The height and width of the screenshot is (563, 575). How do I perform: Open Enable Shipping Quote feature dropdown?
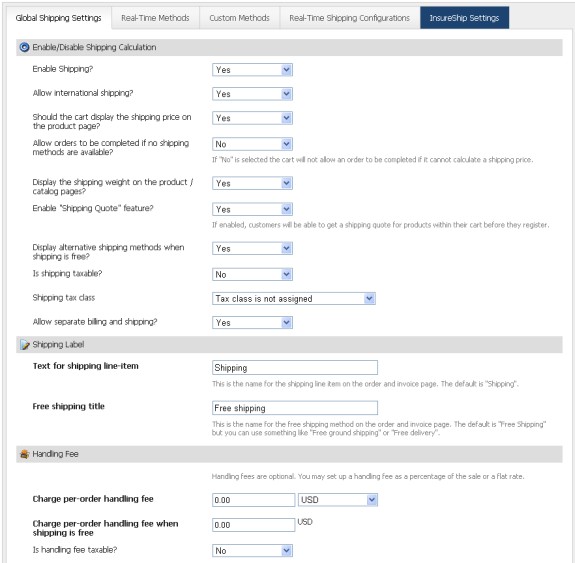click(x=252, y=209)
